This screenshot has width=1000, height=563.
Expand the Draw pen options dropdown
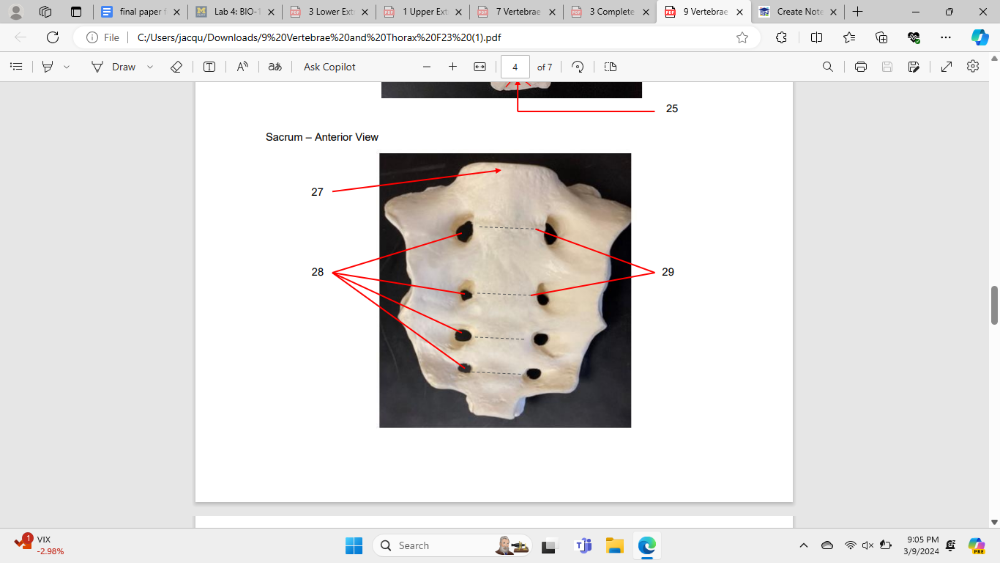pyautogui.click(x=150, y=67)
